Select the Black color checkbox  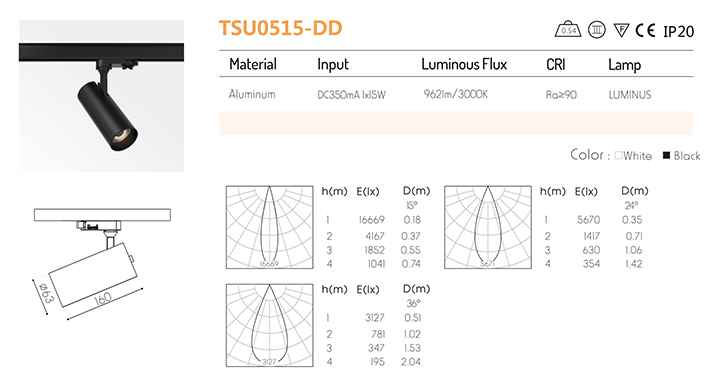(667, 155)
